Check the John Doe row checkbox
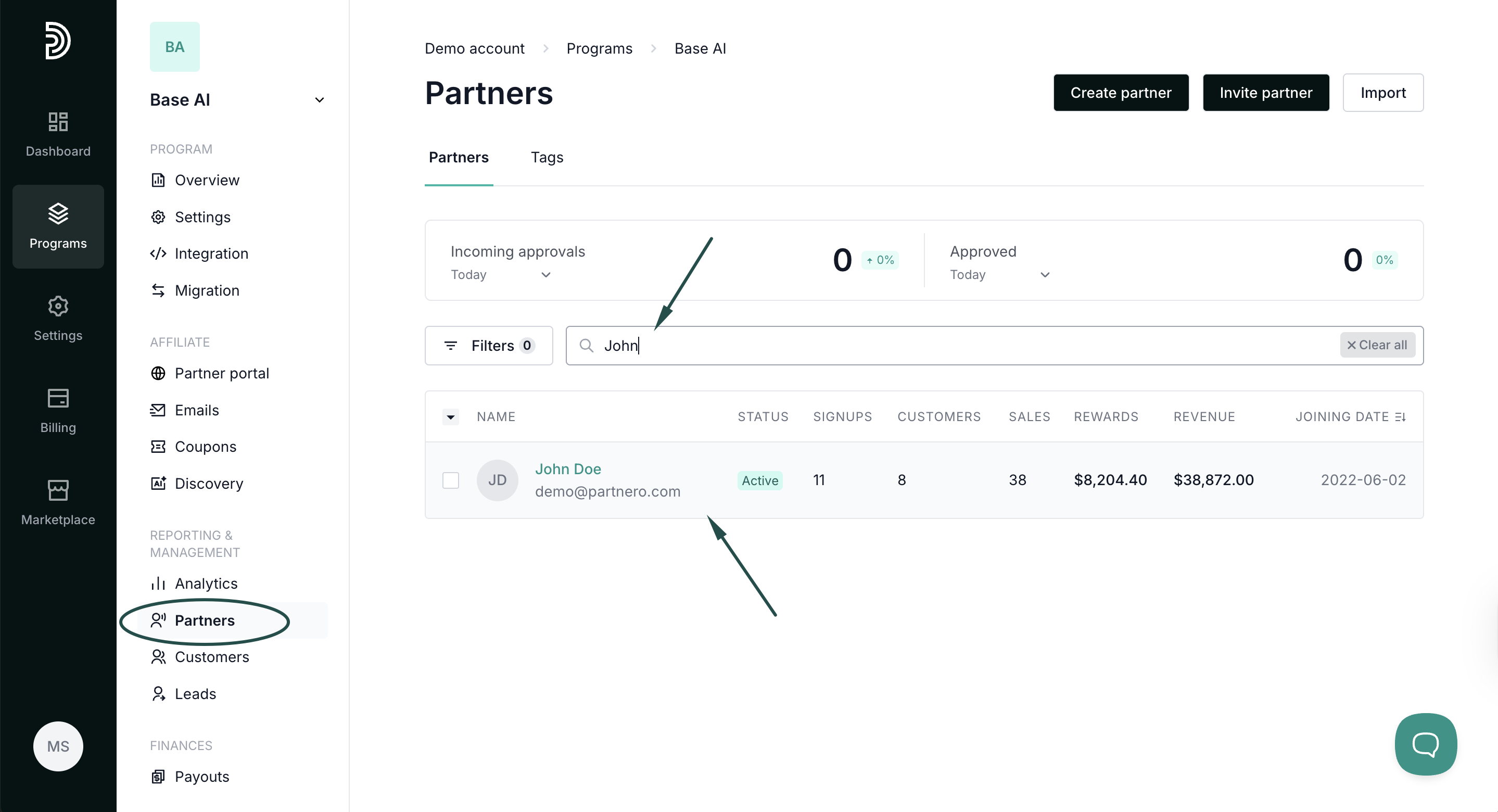1498x812 pixels. point(451,480)
